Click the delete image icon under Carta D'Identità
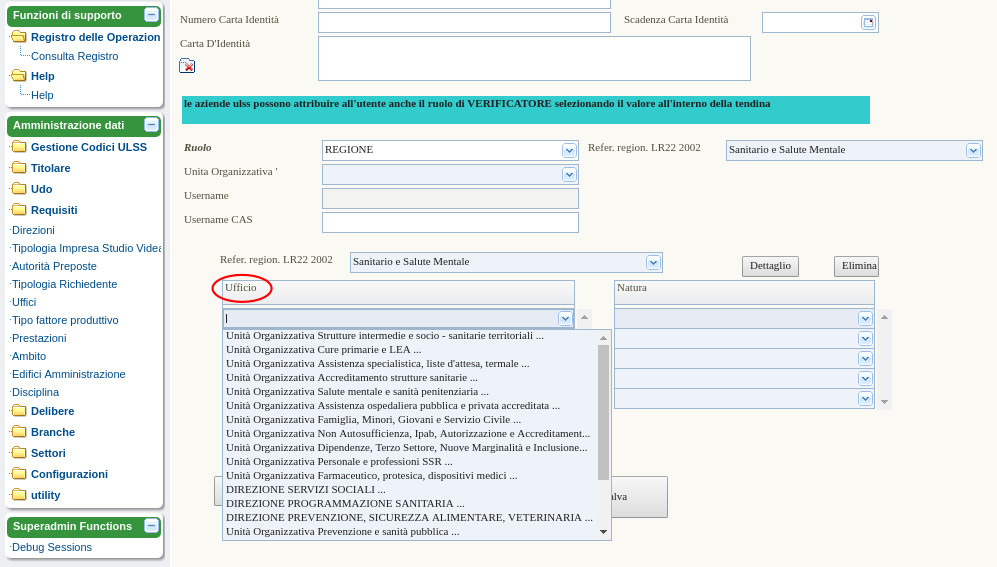This screenshot has width=997, height=567. tap(187, 66)
